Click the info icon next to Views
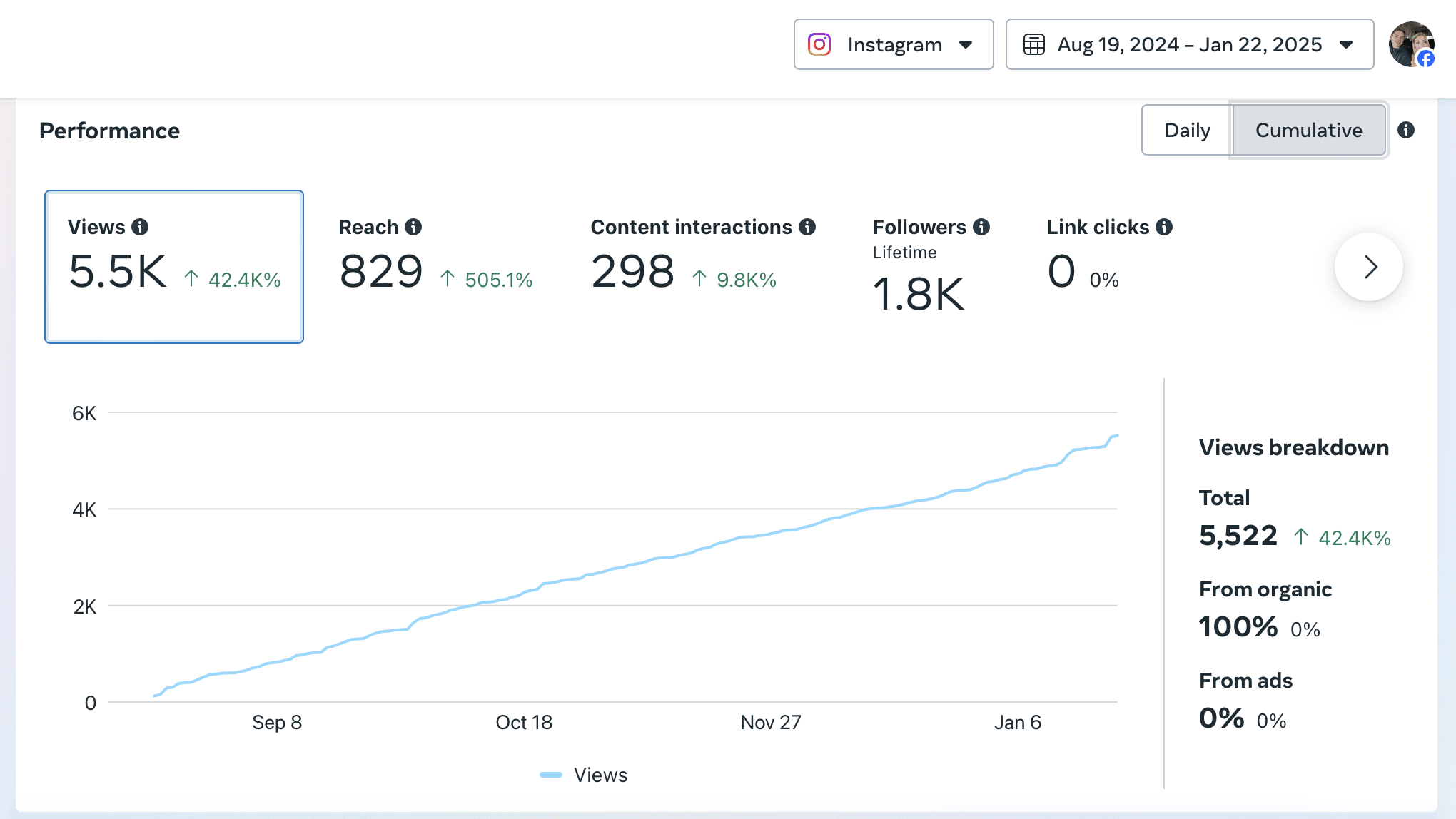 pyautogui.click(x=140, y=227)
